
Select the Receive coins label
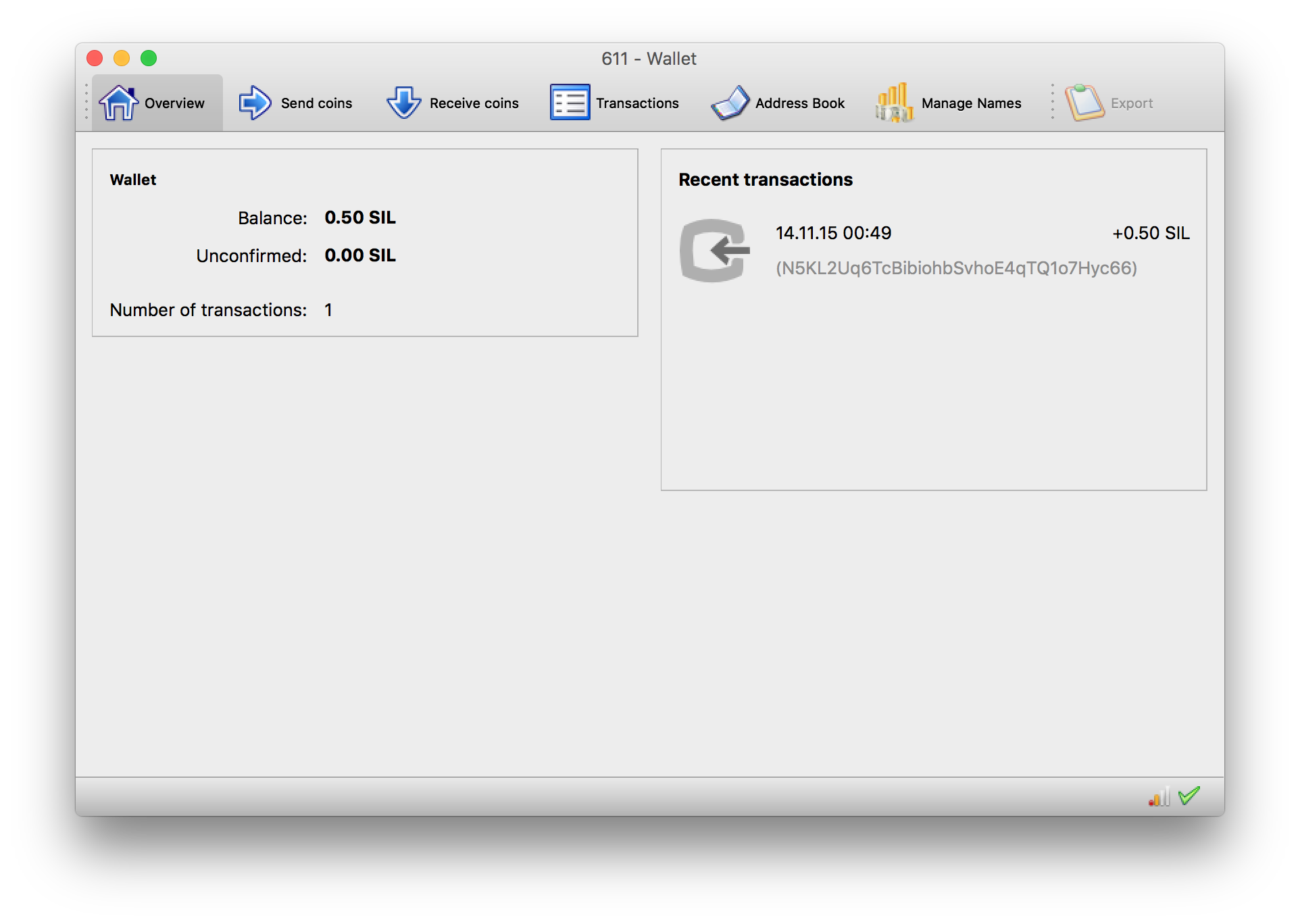click(x=474, y=103)
